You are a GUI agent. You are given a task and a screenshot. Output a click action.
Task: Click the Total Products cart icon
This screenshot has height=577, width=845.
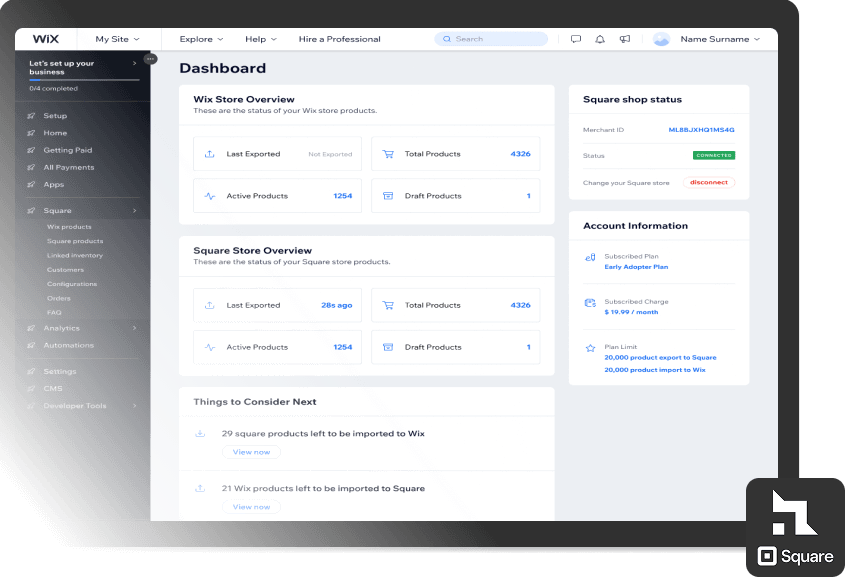390,153
